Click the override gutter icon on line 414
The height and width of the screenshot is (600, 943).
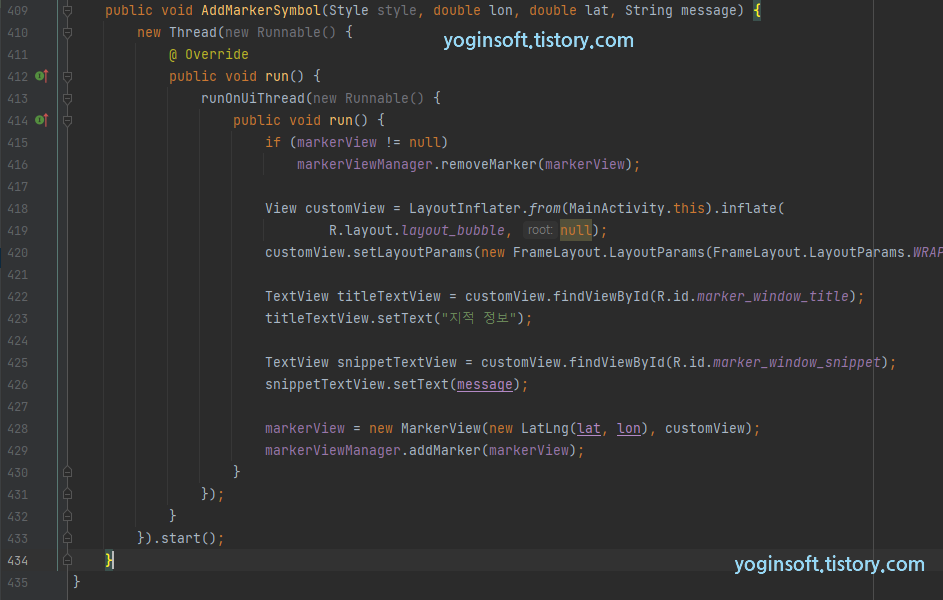41,120
